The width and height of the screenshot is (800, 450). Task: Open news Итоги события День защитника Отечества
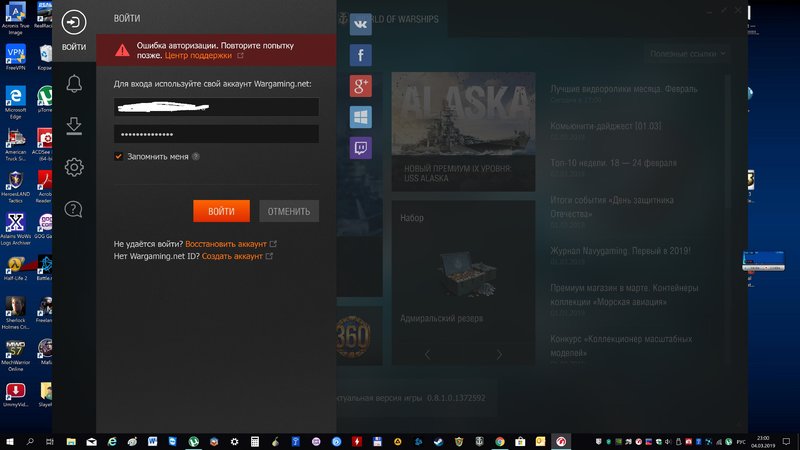point(612,207)
